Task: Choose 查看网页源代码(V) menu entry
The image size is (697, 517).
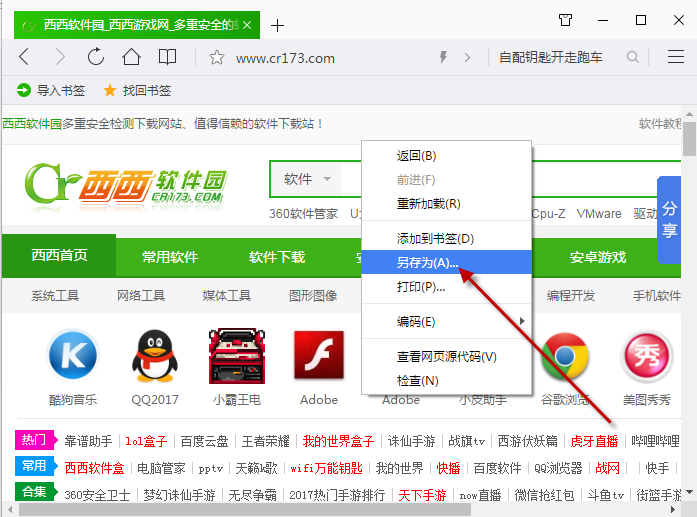Action: tap(447, 357)
